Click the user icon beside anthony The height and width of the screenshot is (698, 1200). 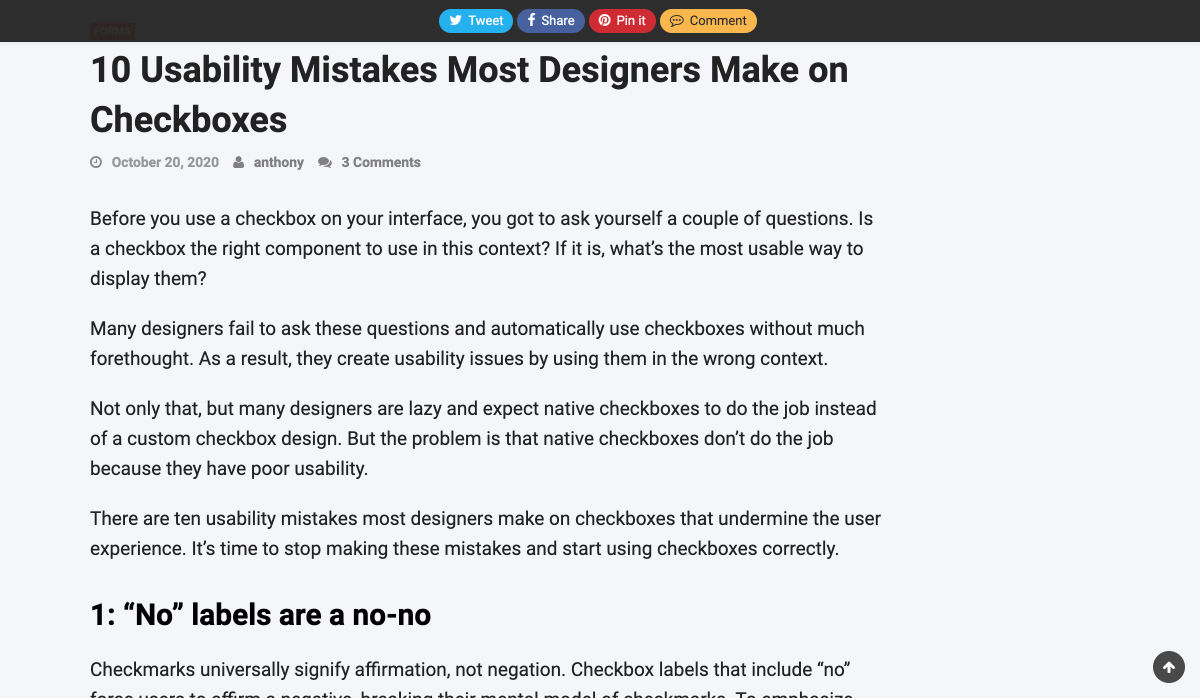(x=238, y=162)
